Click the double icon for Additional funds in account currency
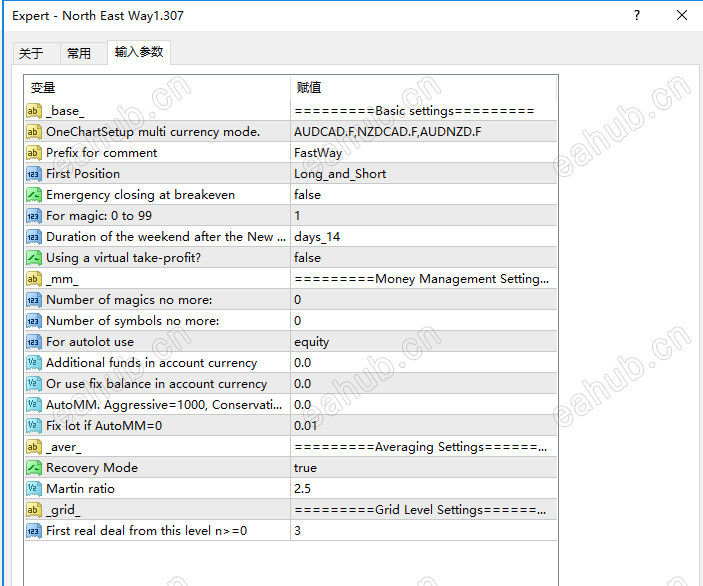Viewport: 703px width, 586px height. pos(34,363)
